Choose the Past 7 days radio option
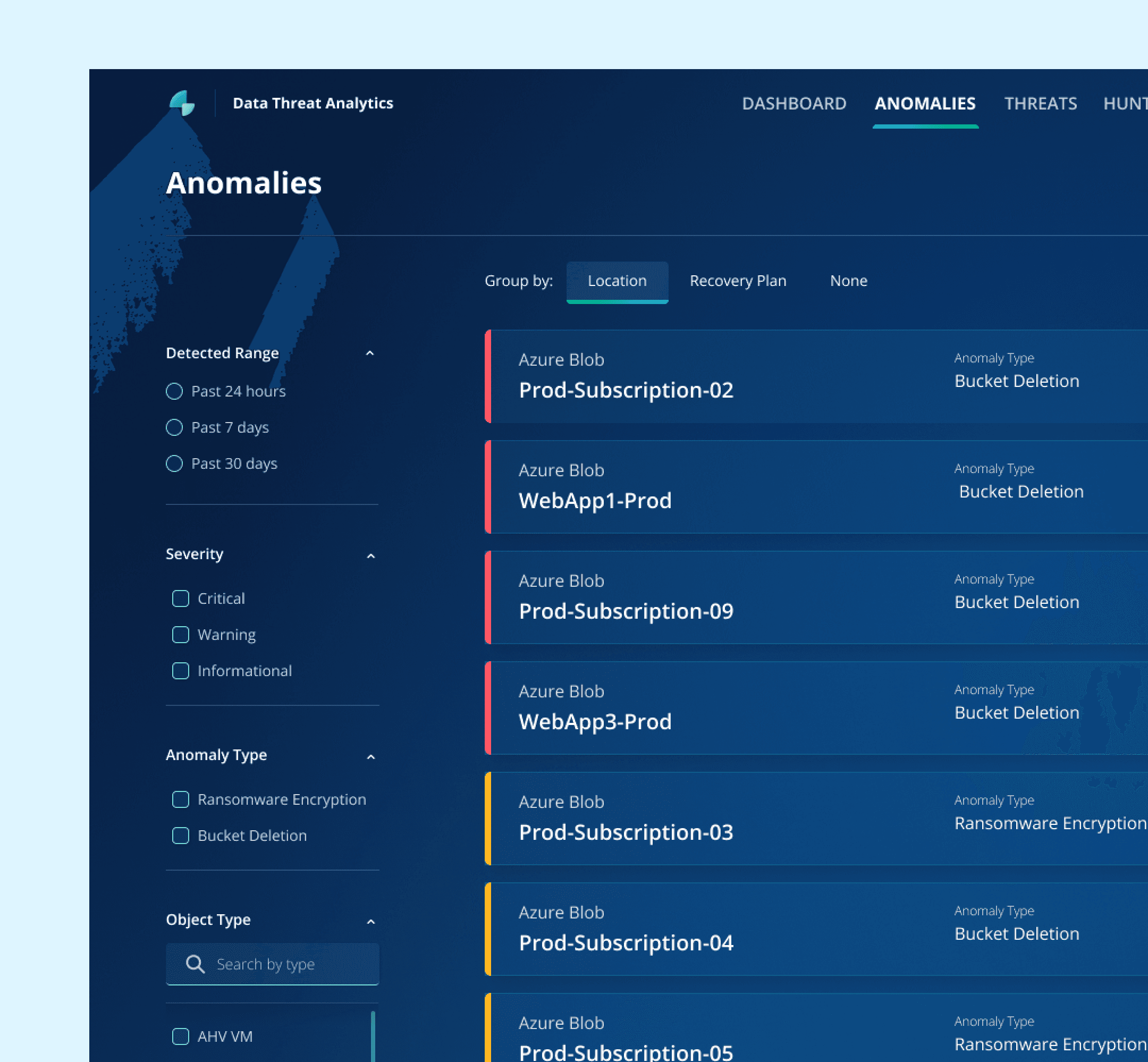The image size is (1148, 1062). pos(174,427)
